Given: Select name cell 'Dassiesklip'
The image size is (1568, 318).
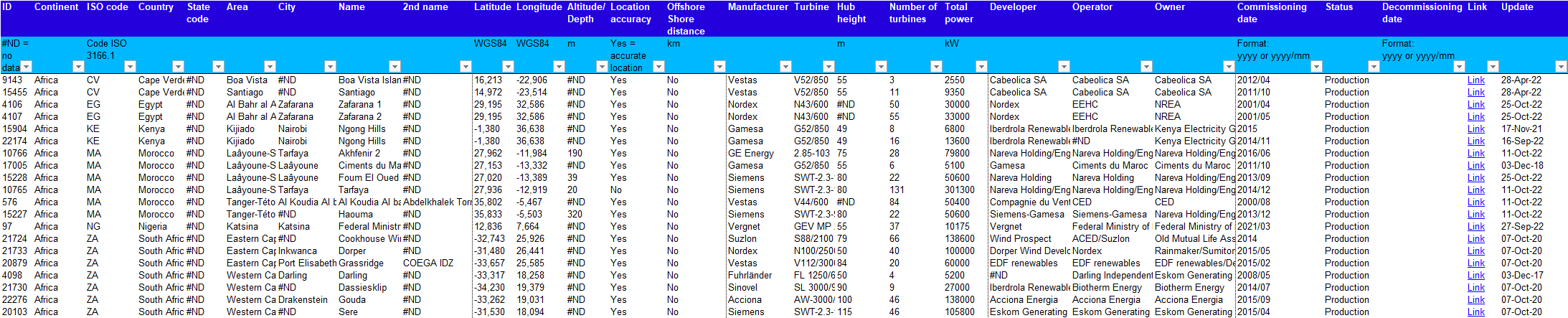Looking at the screenshot, I should pos(369,287).
